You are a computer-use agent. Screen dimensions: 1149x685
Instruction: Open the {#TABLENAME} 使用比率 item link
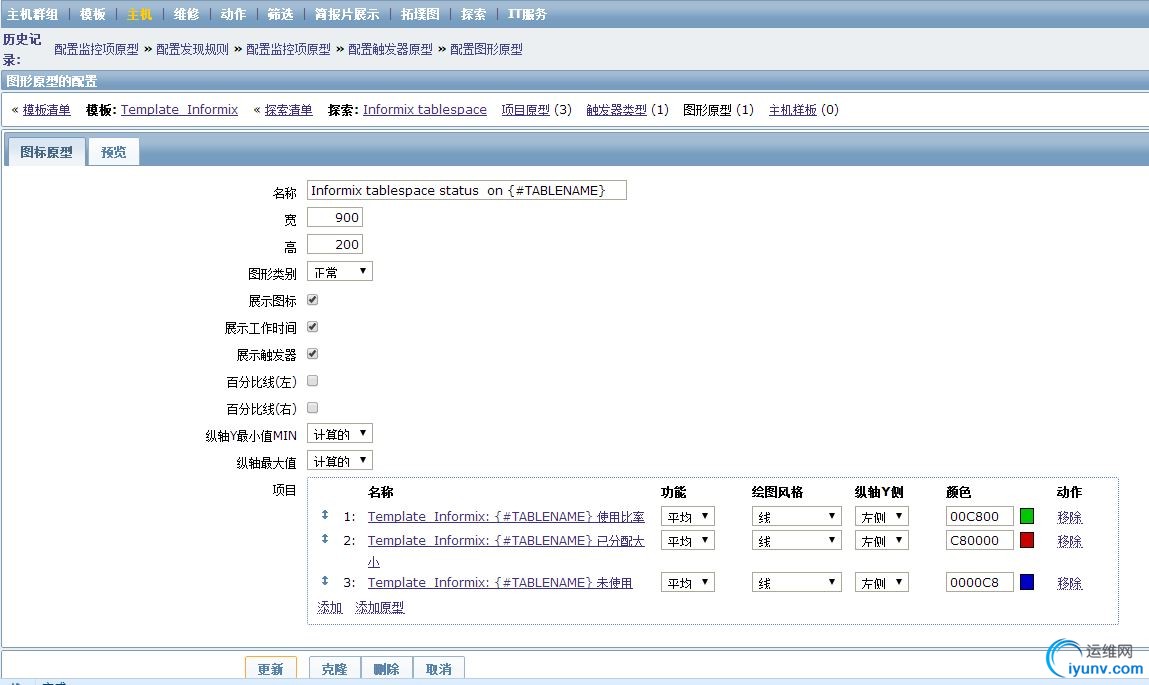(506, 516)
